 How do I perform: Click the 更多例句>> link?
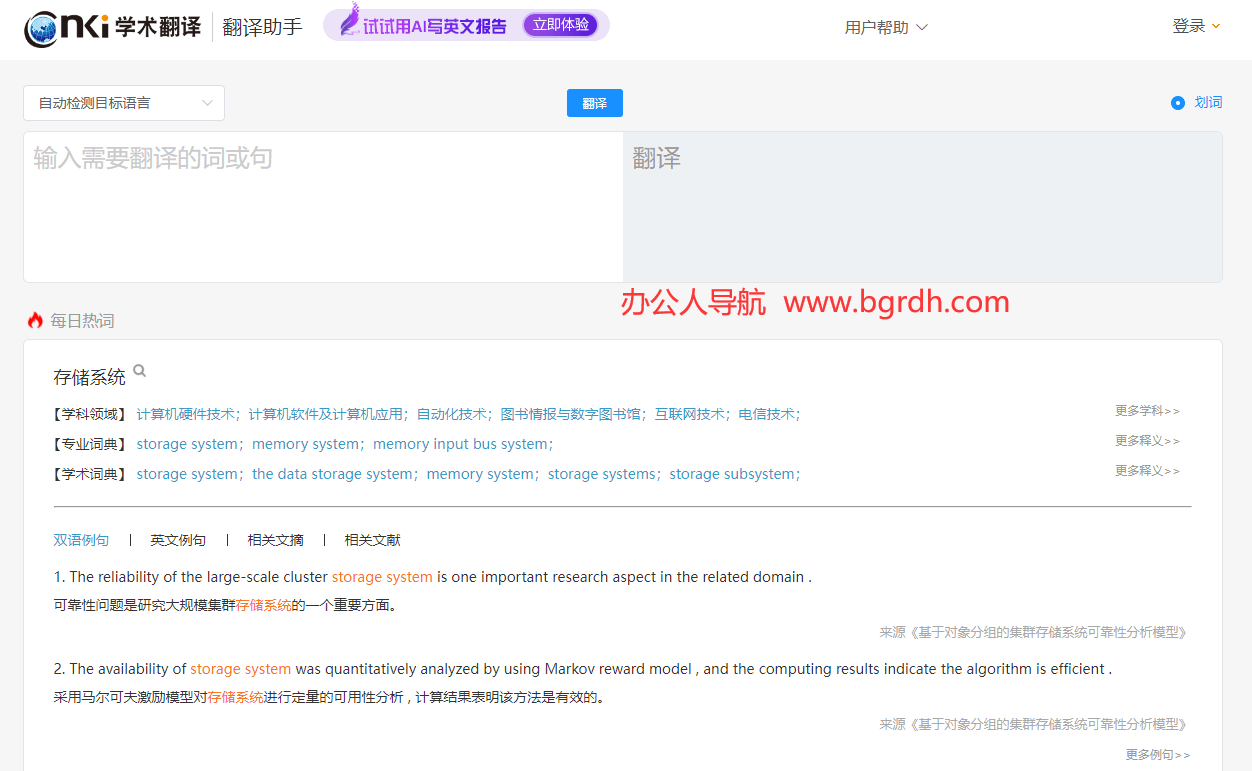click(x=1157, y=755)
